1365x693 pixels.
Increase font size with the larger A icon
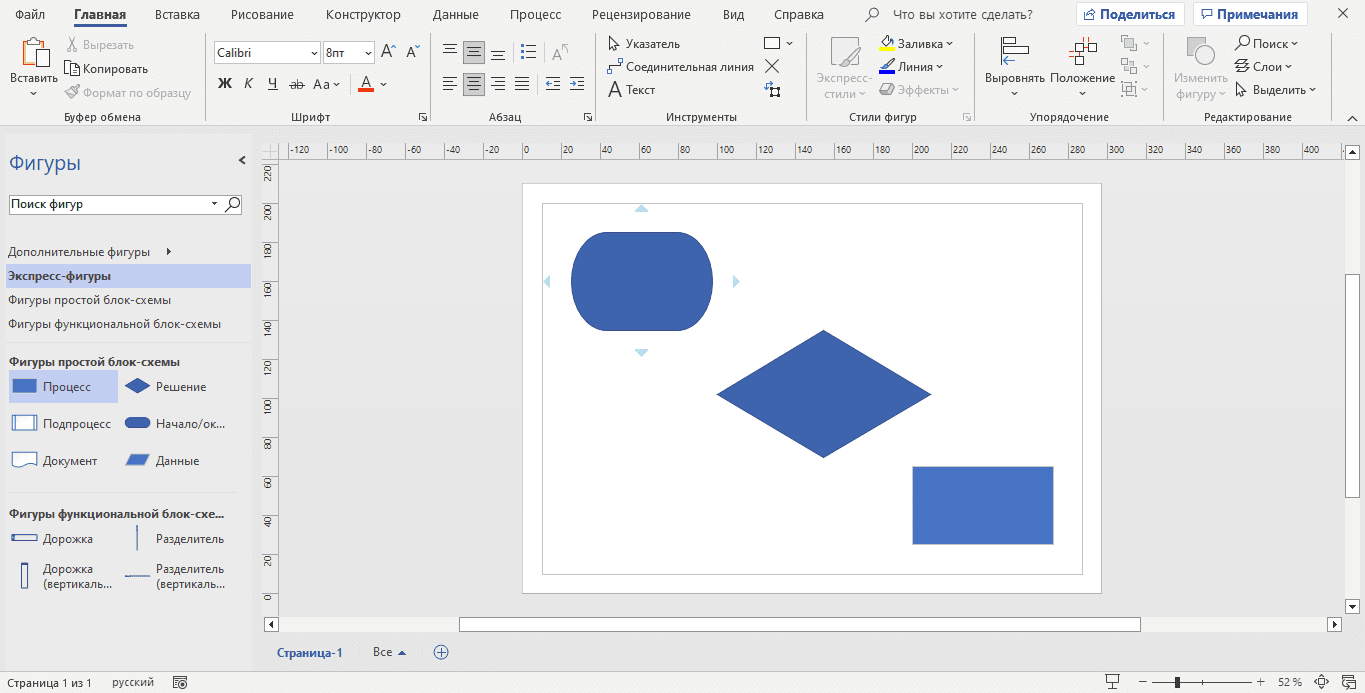[388, 52]
